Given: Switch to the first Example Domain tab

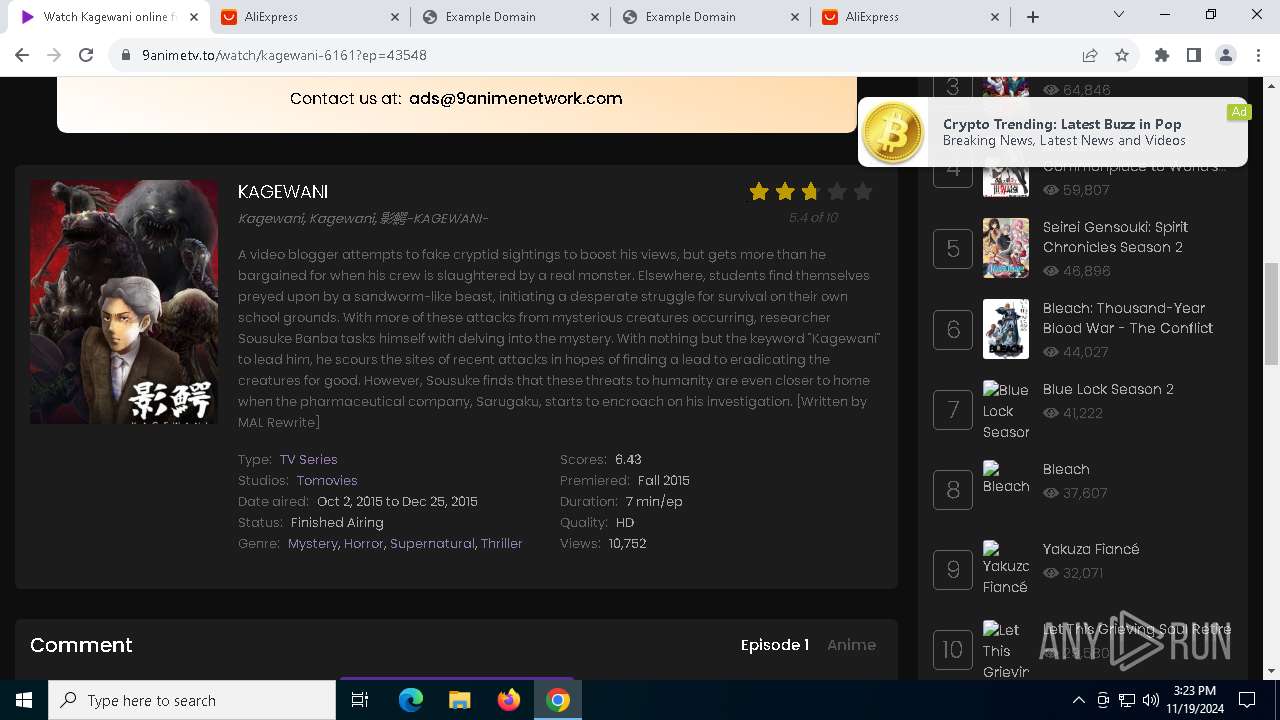Looking at the screenshot, I should pos(510,17).
